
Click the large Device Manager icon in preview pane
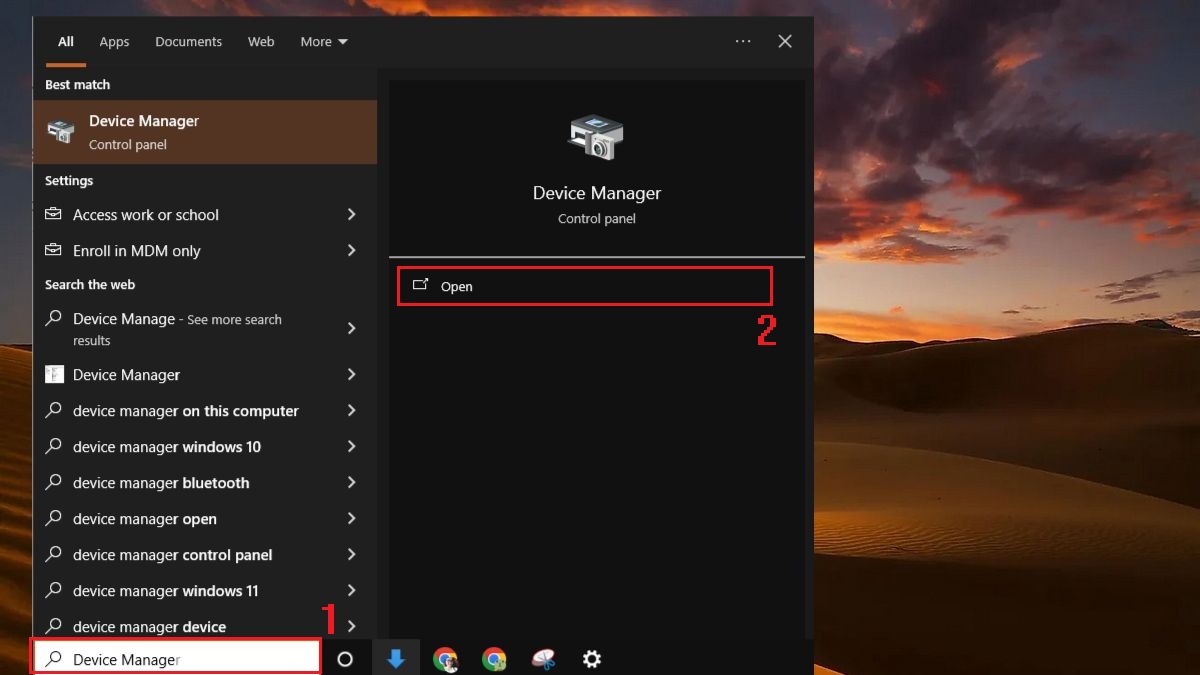pos(596,137)
